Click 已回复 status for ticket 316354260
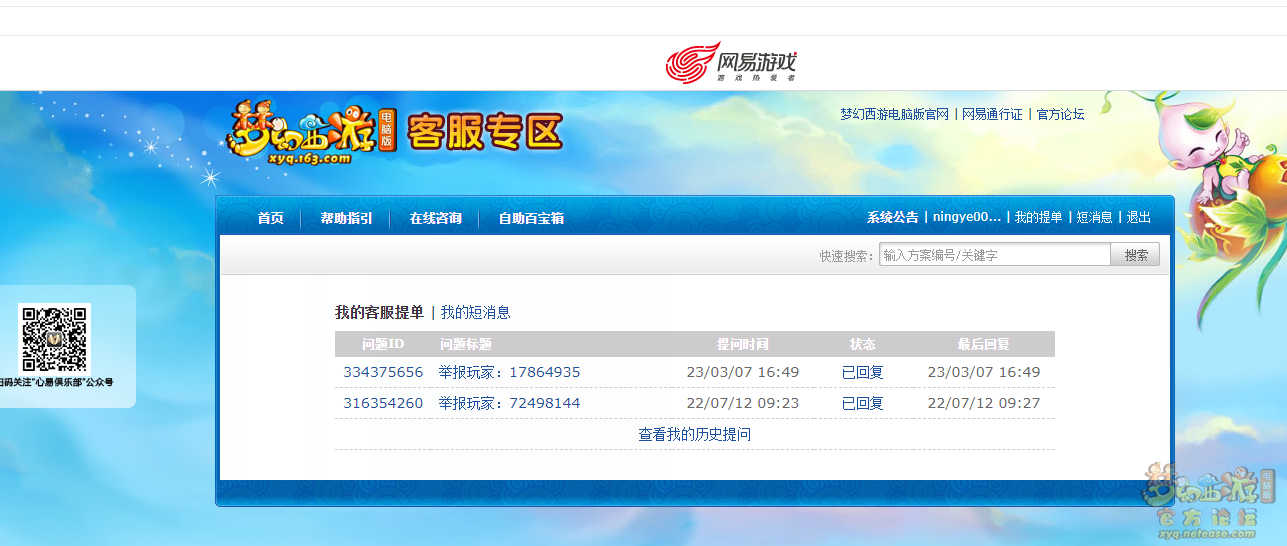The width and height of the screenshot is (1287, 546). click(863, 403)
